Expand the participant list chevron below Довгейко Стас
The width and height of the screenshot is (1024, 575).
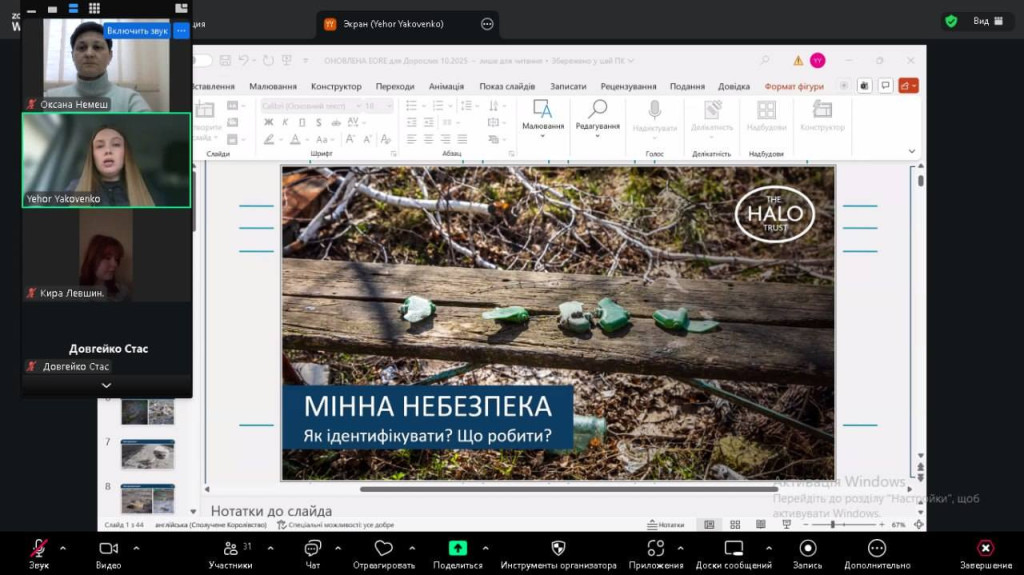click(x=106, y=385)
